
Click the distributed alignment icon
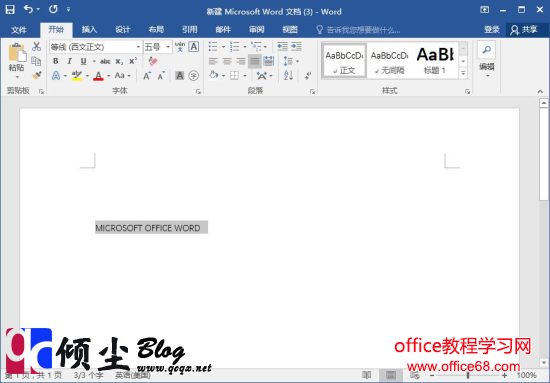[x=269, y=61]
